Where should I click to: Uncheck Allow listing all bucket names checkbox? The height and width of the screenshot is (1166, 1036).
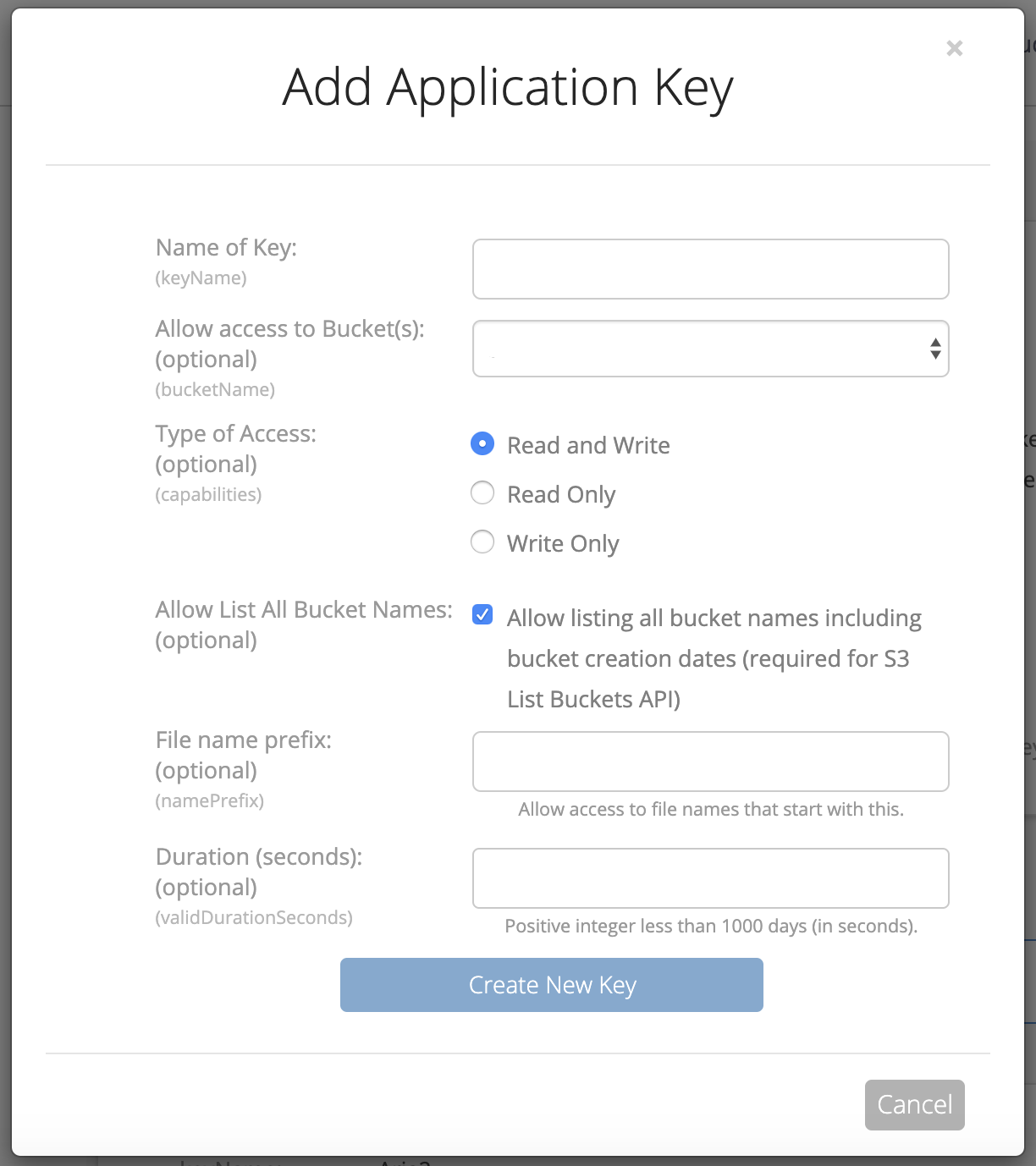click(482, 614)
